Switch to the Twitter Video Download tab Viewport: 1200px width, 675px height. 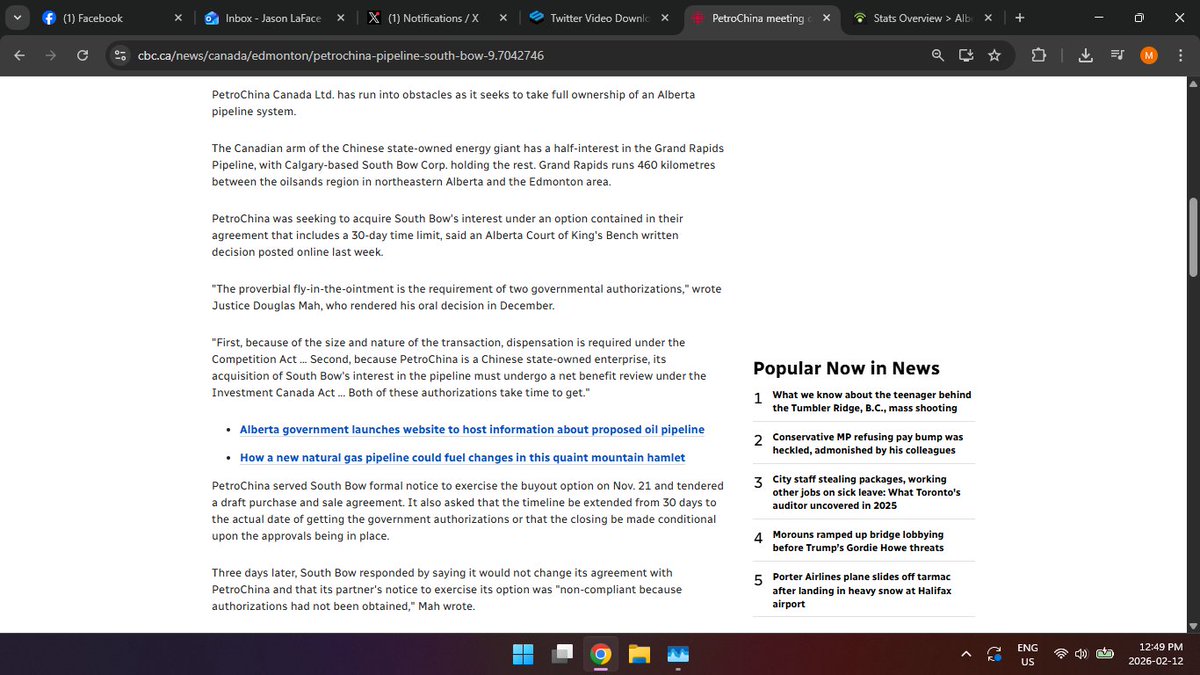[x=601, y=18]
